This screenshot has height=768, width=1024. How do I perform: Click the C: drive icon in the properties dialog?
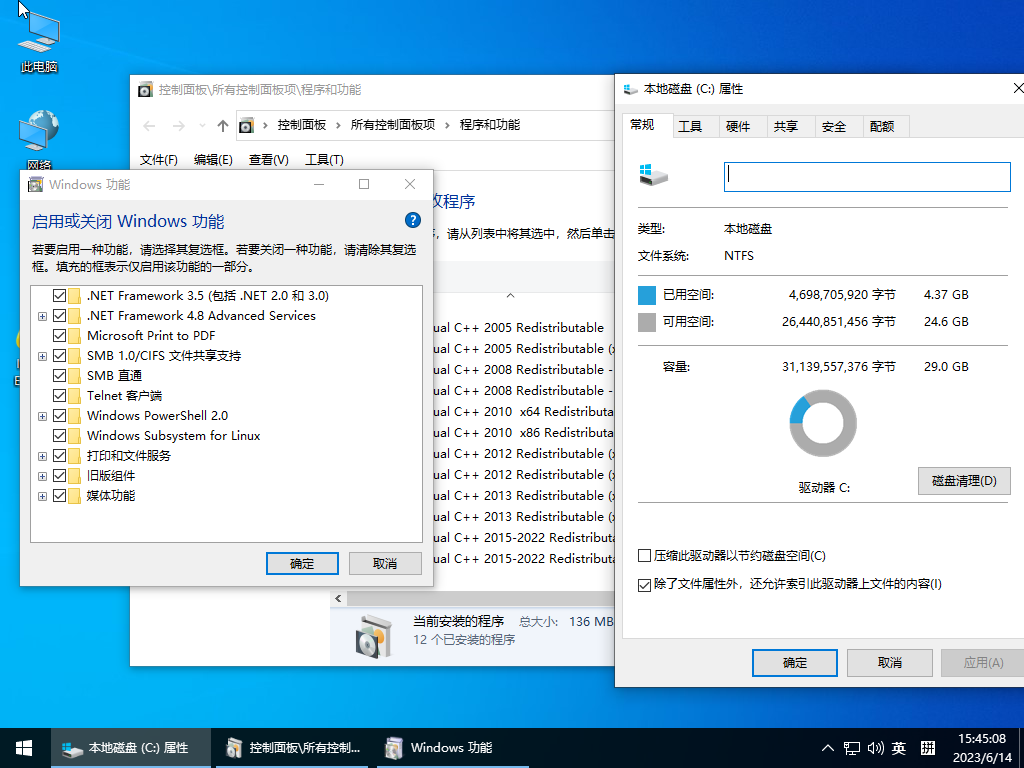[654, 175]
